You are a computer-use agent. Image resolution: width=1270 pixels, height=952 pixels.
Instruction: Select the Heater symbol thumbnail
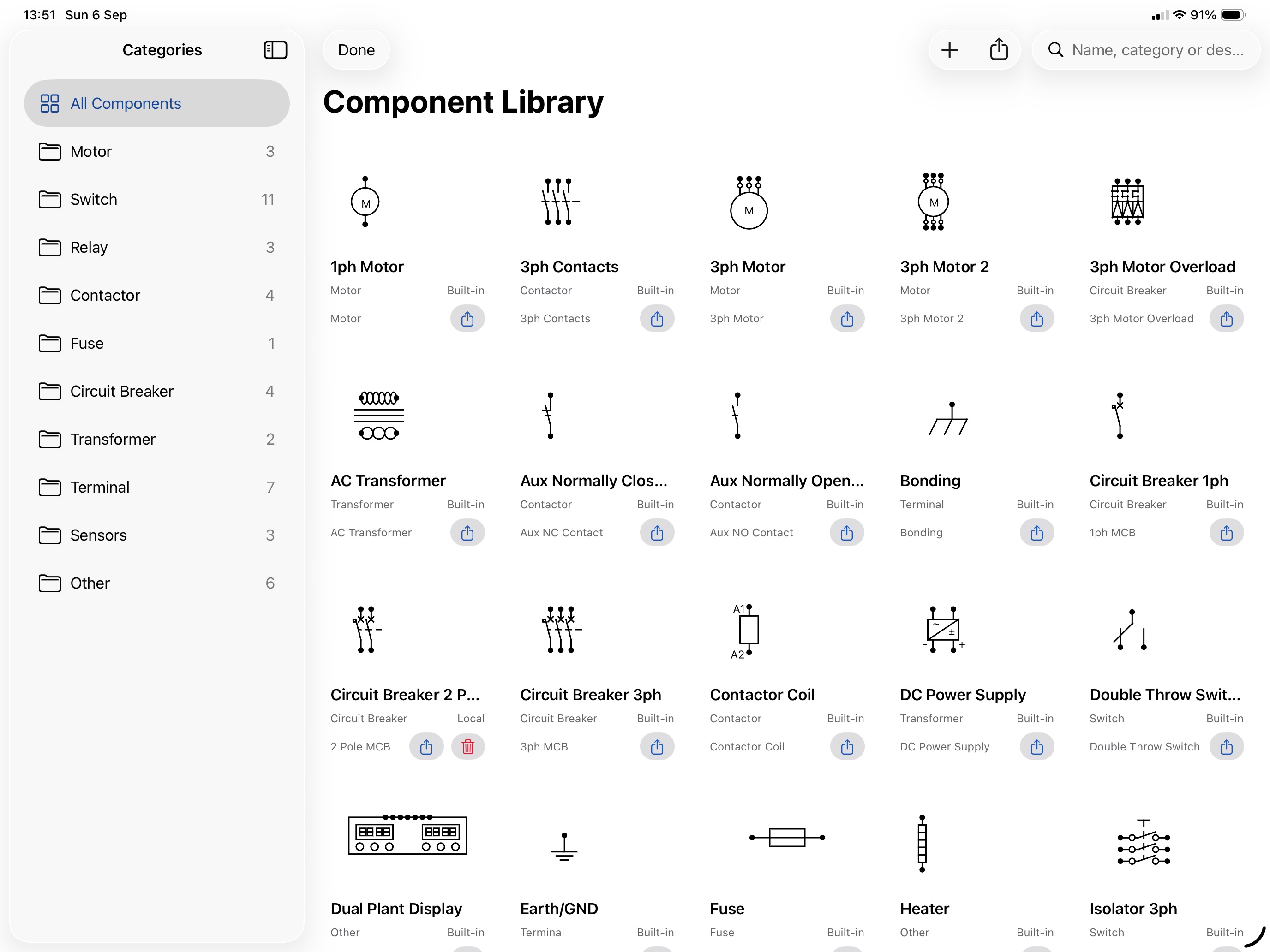[922, 843]
